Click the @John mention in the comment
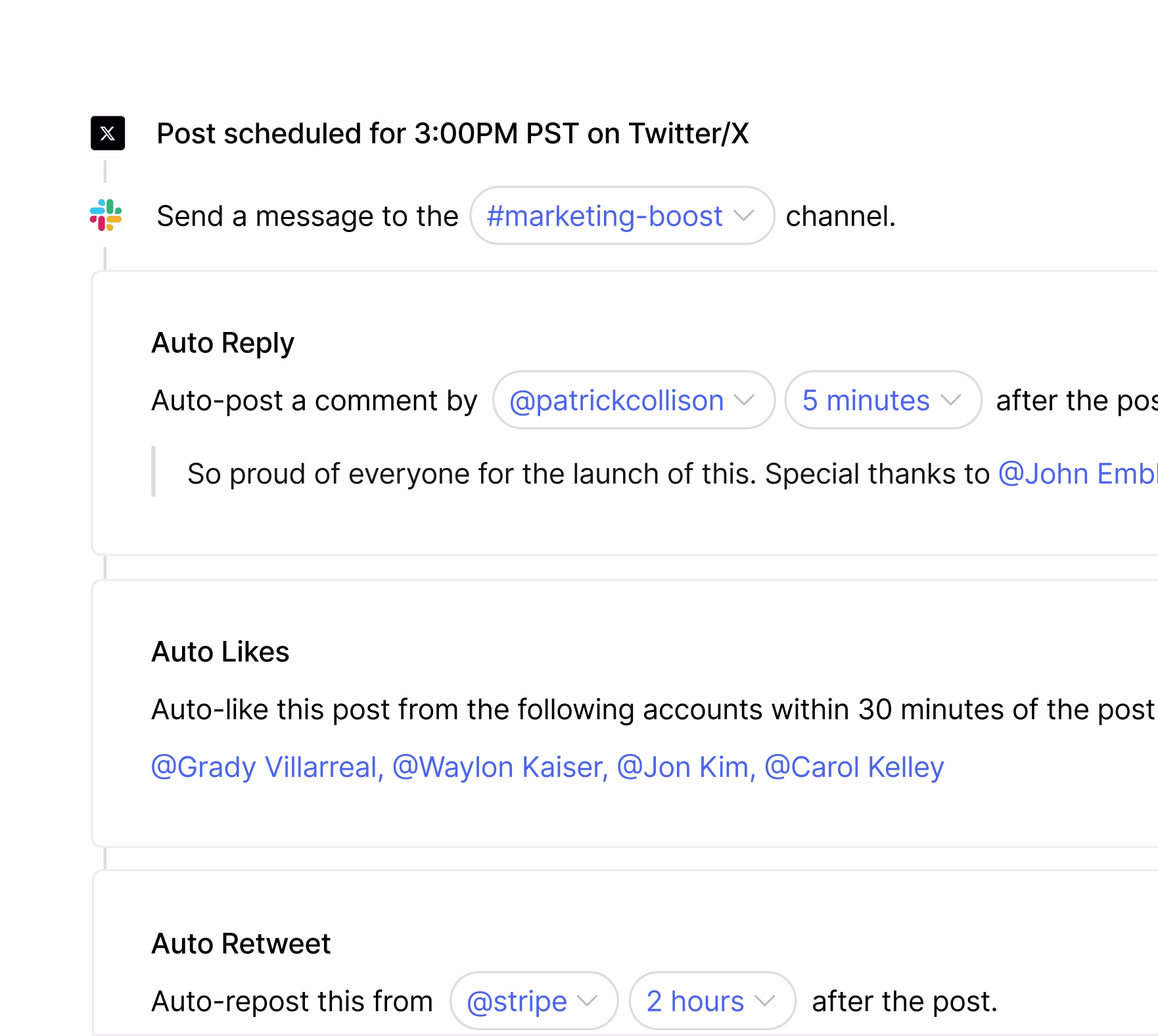This screenshot has width=1158, height=1036. pyautogui.click(x=1078, y=474)
